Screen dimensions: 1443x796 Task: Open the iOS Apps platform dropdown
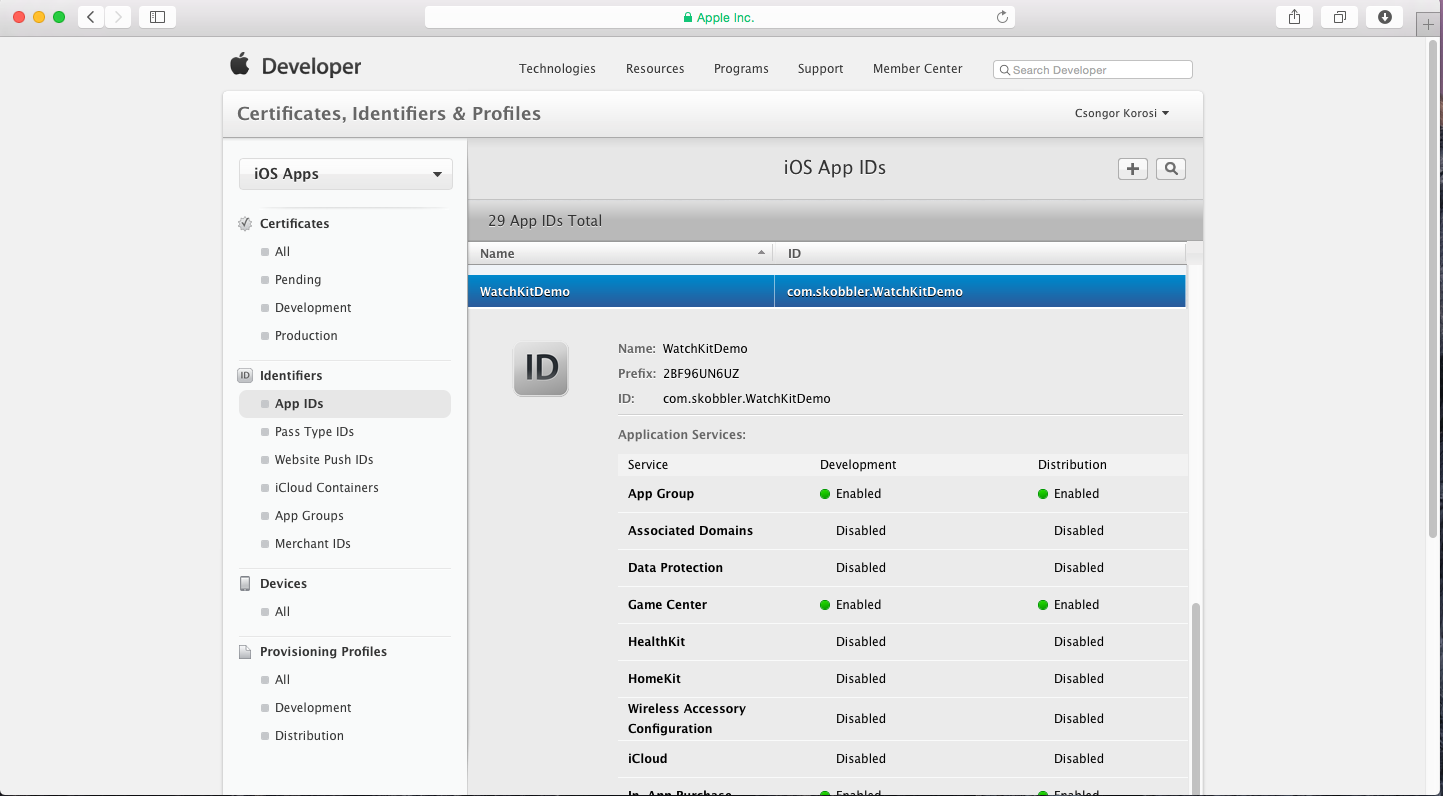(x=345, y=174)
